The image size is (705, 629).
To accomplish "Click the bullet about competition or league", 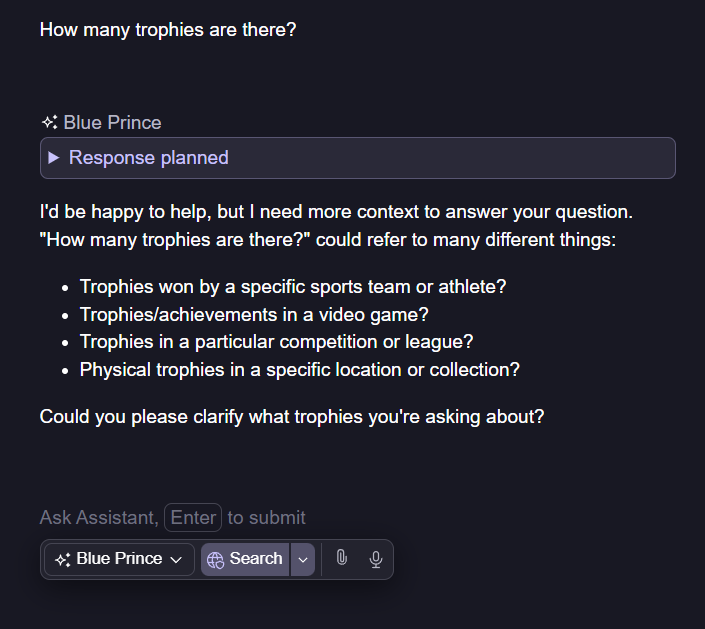I will pos(276,342).
